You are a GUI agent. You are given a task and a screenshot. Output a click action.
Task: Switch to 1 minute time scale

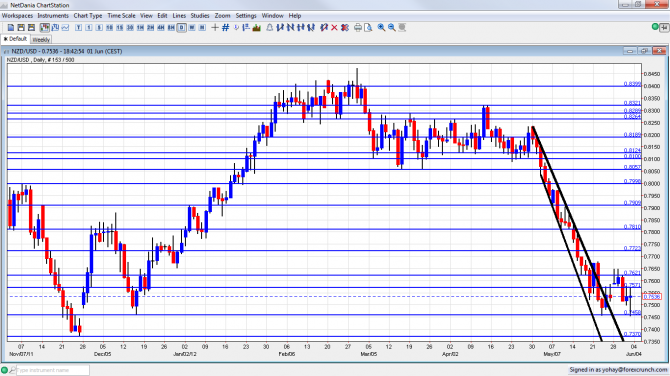point(88,28)
